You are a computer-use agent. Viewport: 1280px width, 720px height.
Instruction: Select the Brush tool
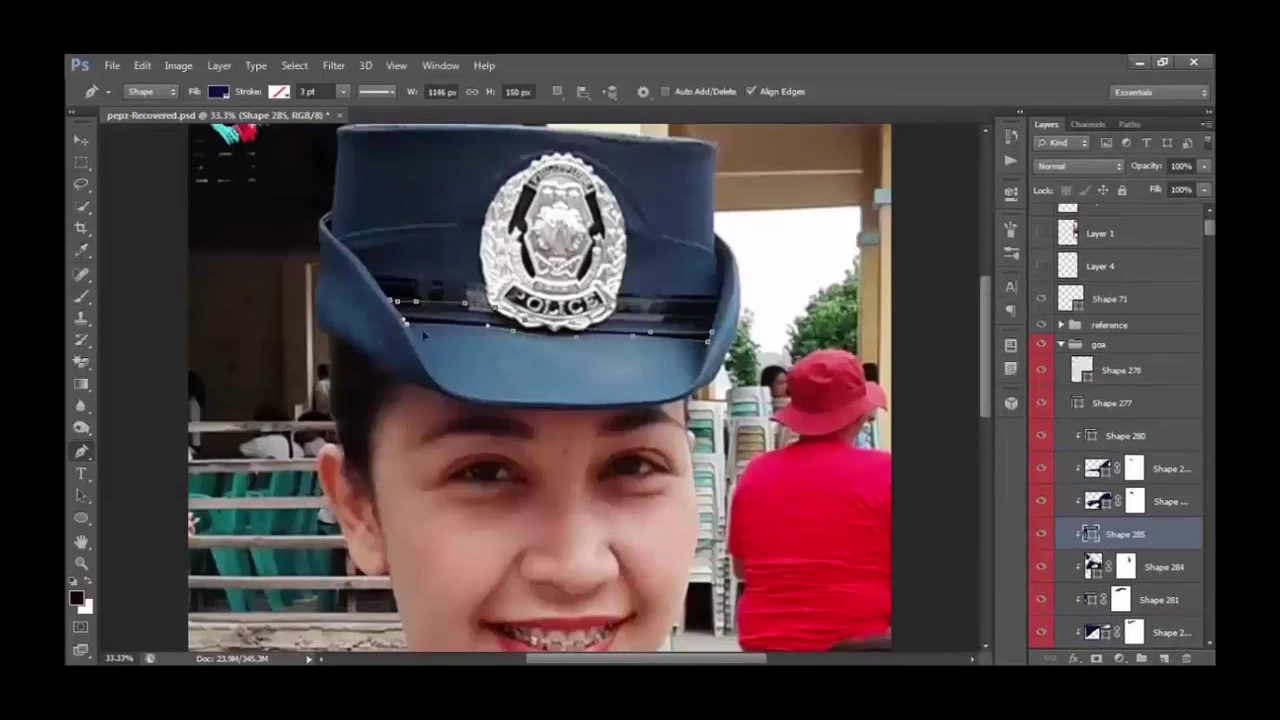click(x=81, y=296)
